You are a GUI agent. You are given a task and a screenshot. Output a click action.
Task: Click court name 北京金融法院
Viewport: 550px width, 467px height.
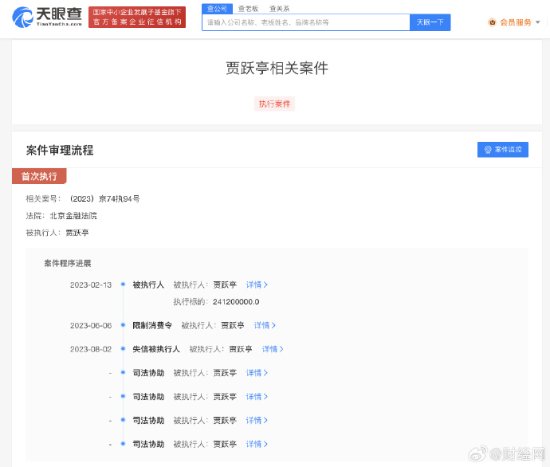(73, 216)
